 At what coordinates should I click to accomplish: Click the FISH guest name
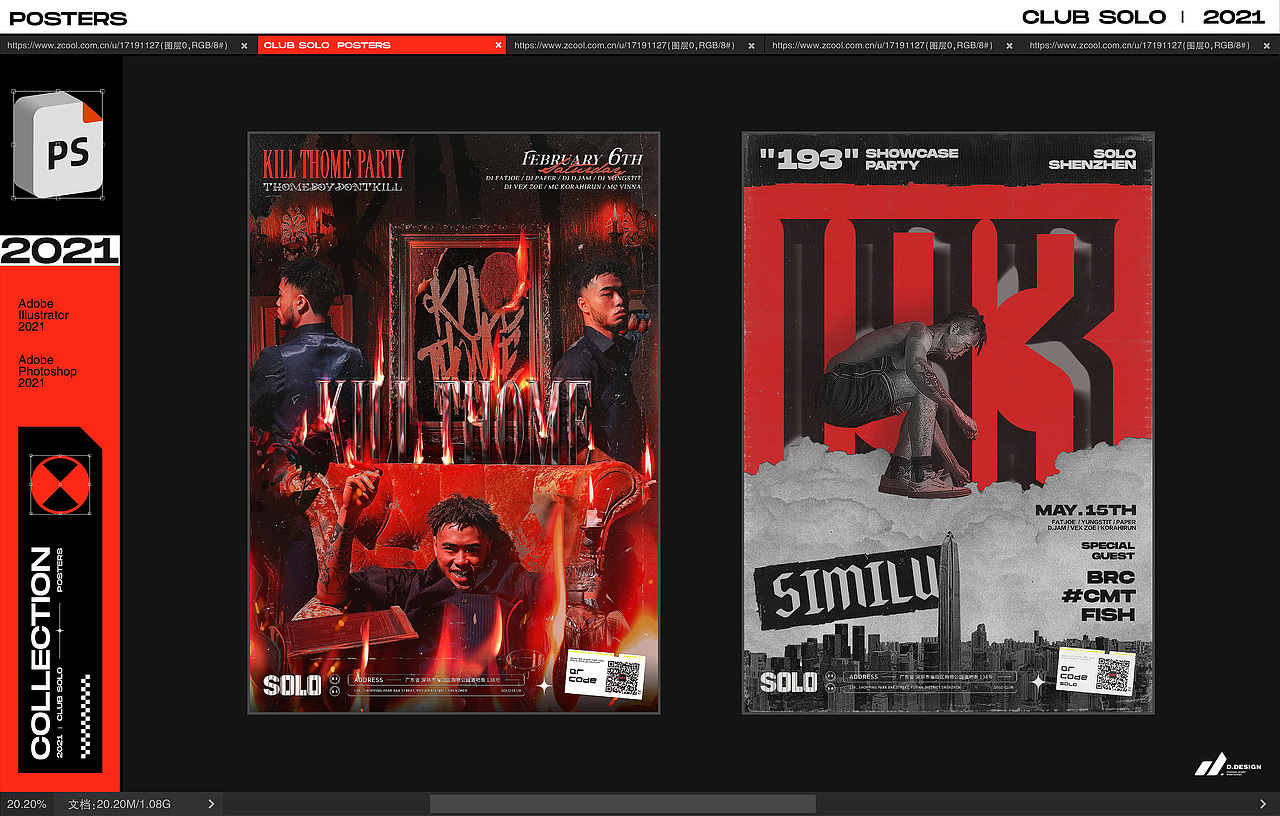1108,614
